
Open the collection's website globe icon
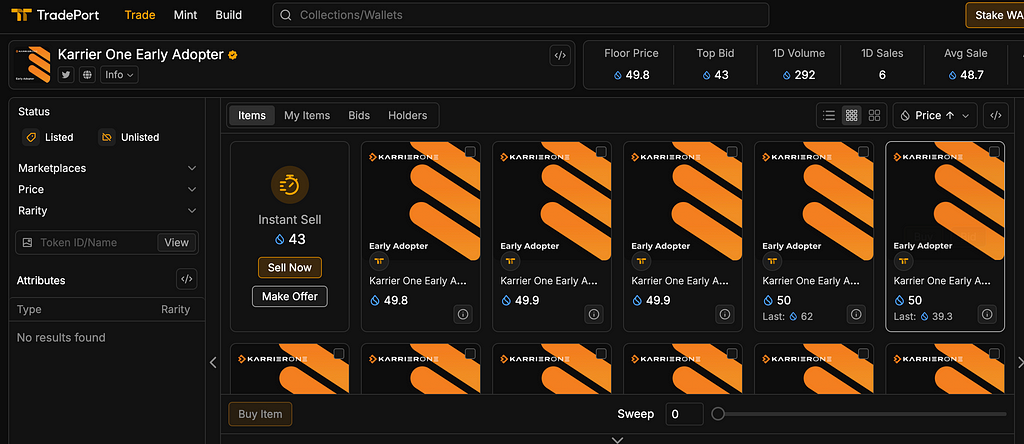pos(87,75)
